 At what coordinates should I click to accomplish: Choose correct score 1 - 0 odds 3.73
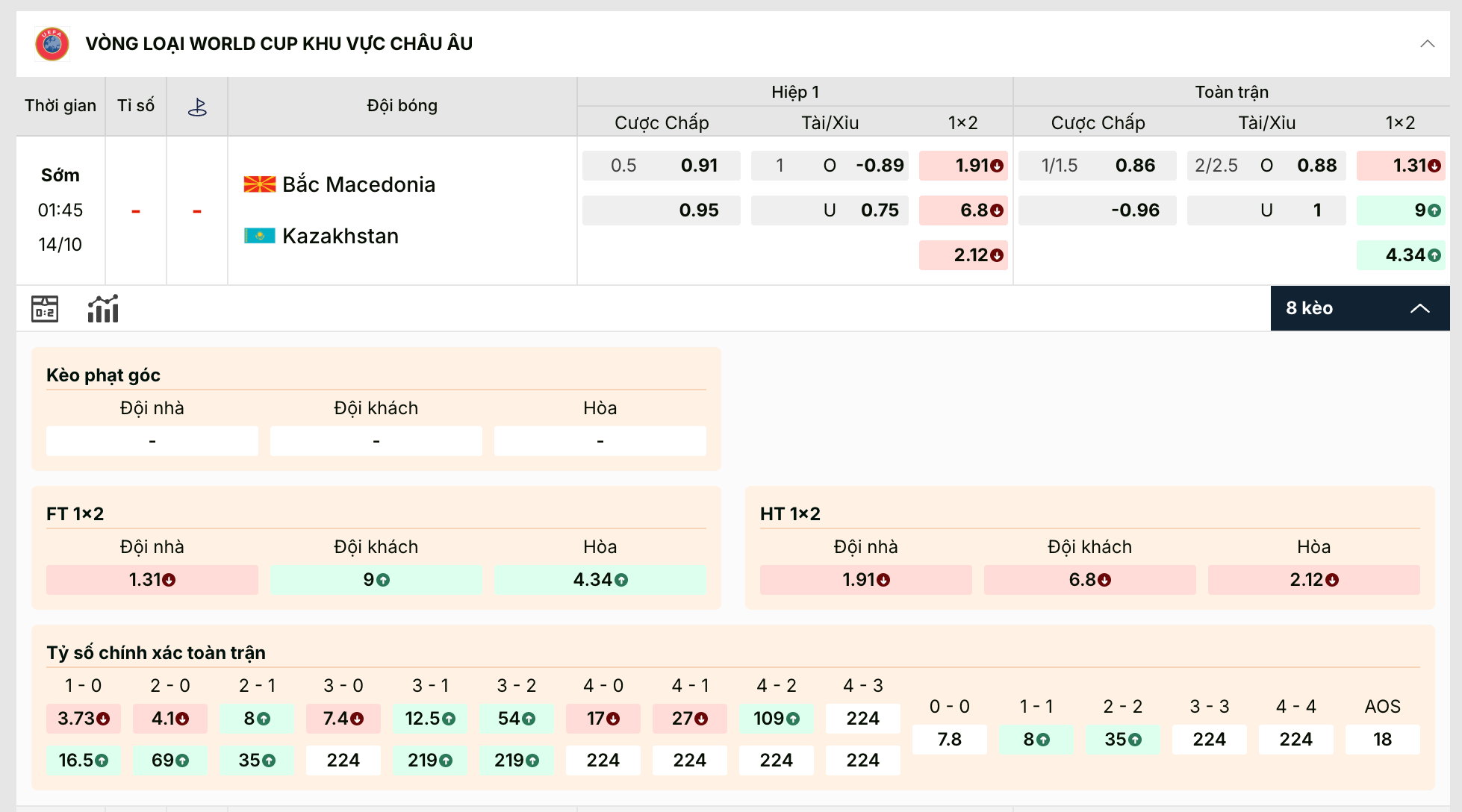83,719
